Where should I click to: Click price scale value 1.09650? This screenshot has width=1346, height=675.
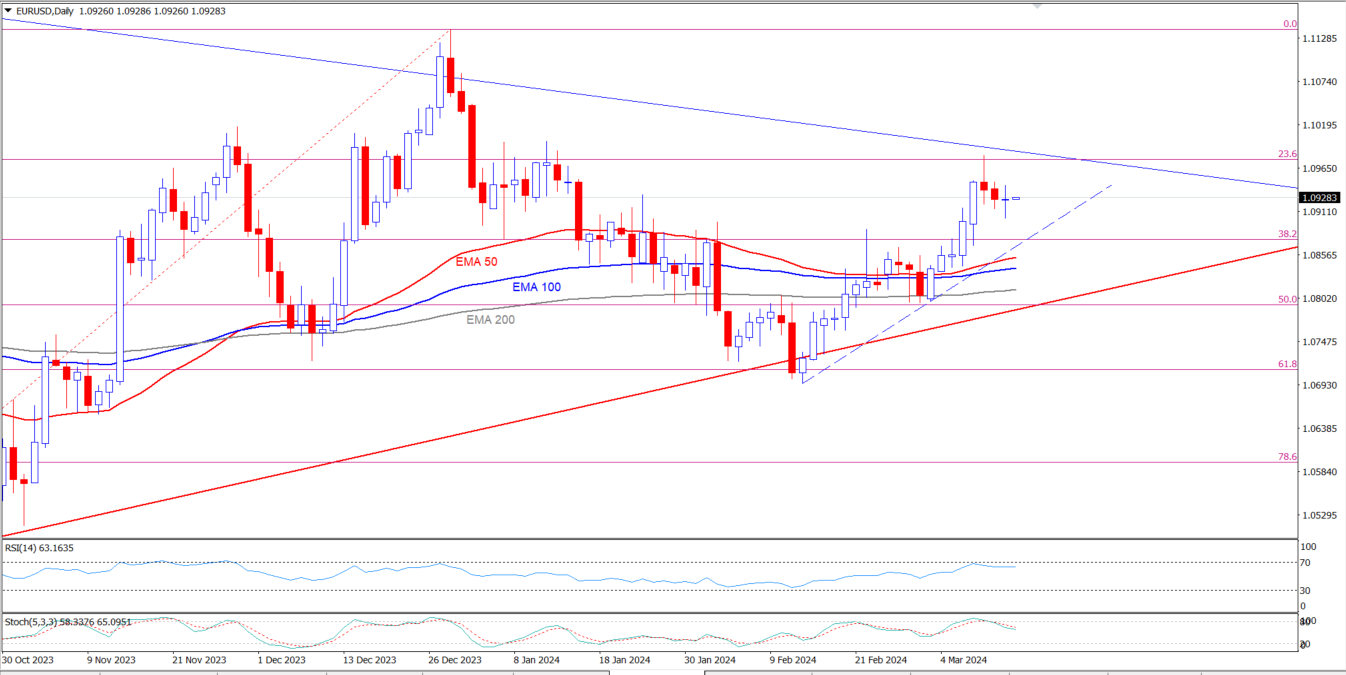(x=1321, y=169)
